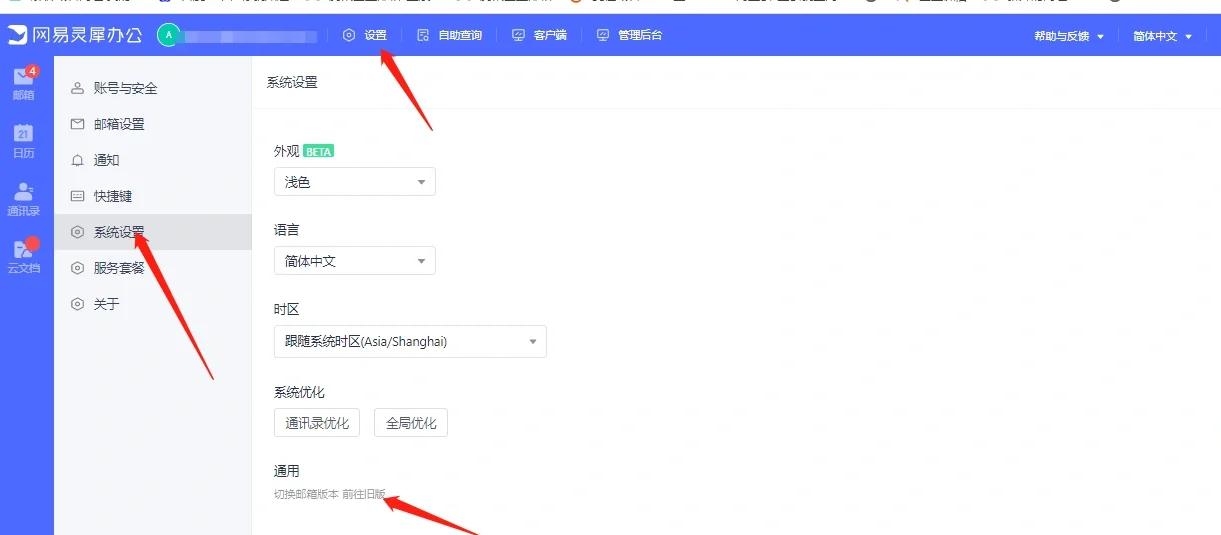Screen dimensions: 1221x535
Task: Open 管理后台 in the top bar
Action: (629, 35)
